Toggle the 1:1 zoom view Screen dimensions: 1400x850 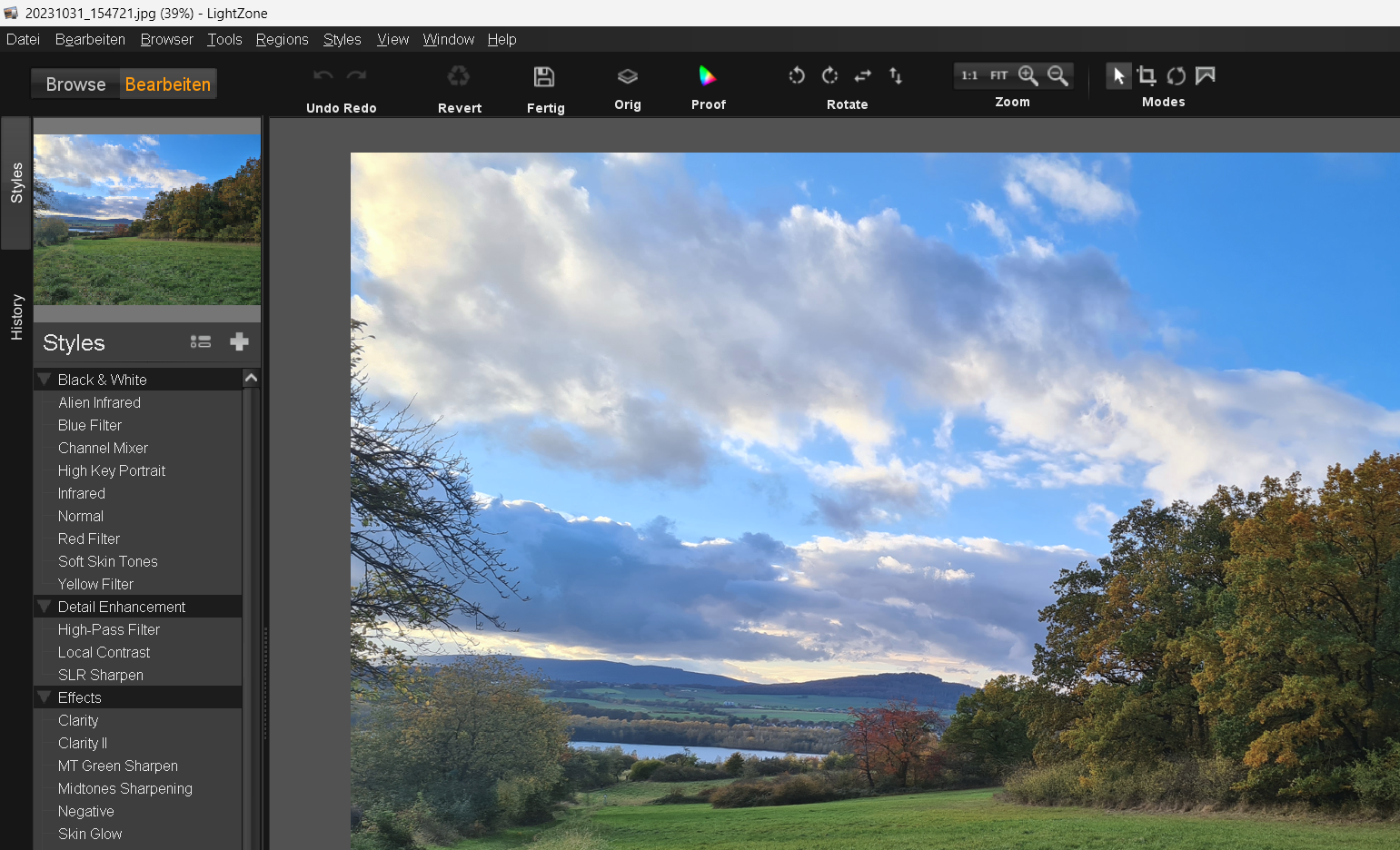pyautogui.click(x=969, y=75)
